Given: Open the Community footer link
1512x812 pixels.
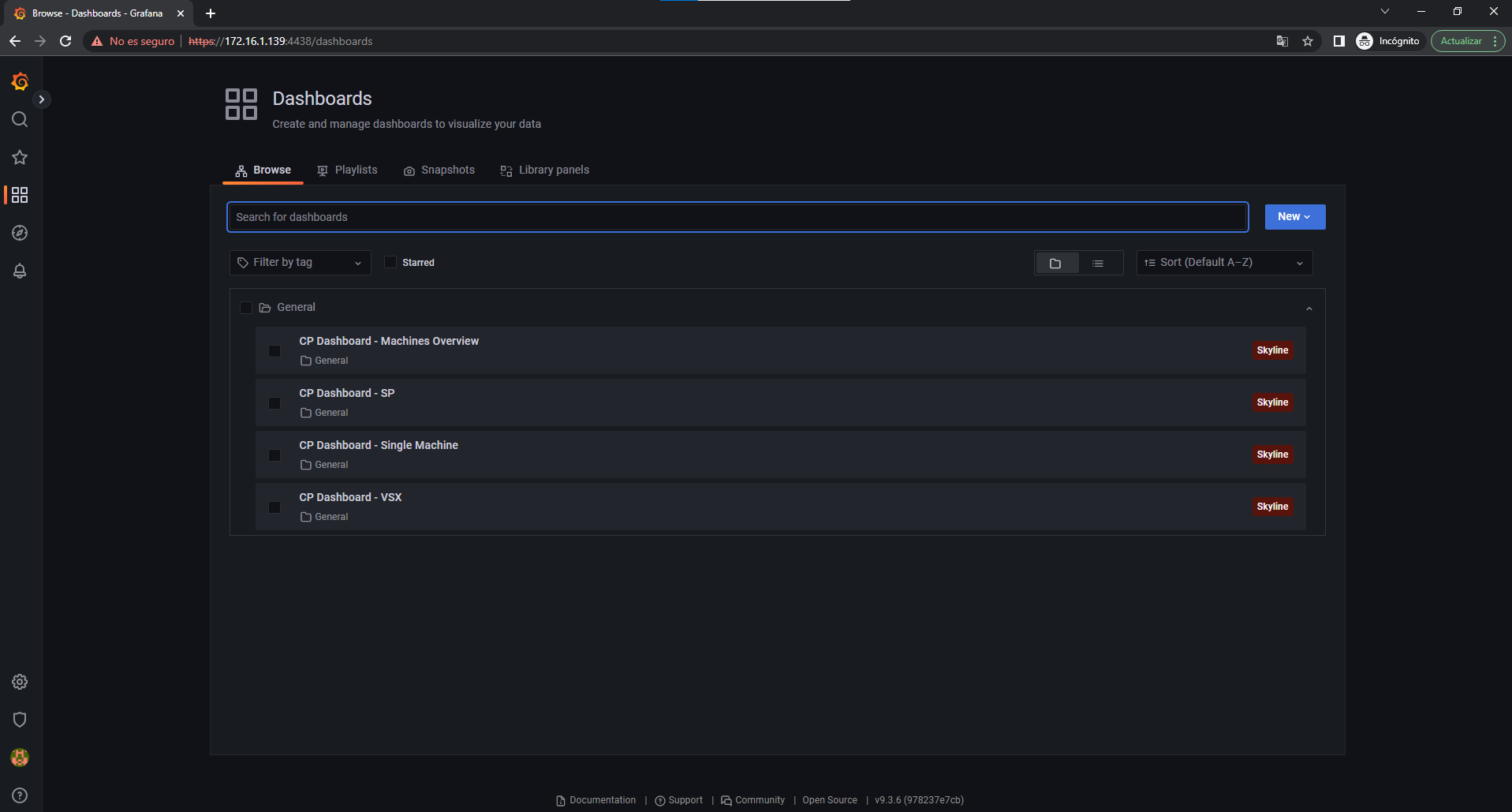Looking at the screenshot, I should (x=752, y=800).
